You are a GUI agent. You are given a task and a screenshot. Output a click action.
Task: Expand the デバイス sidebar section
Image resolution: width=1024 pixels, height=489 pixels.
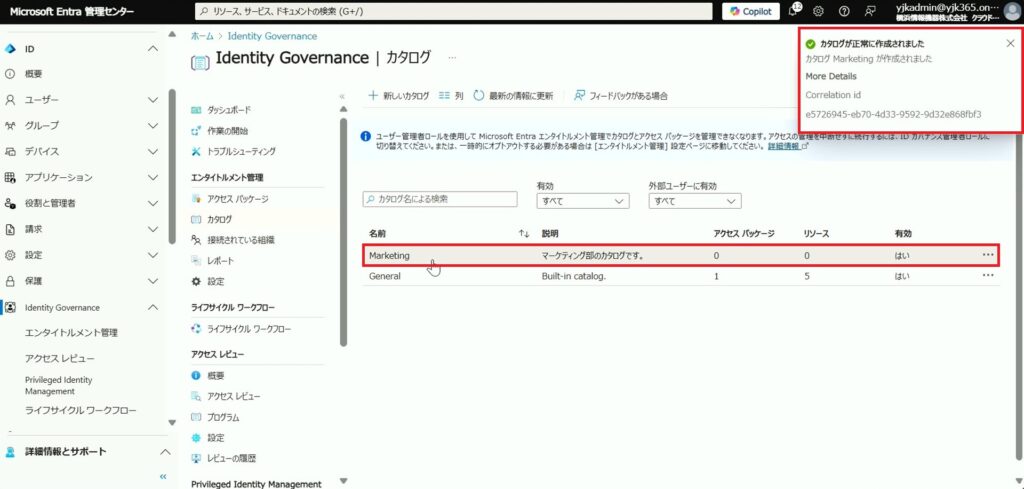tap(153, 151)
